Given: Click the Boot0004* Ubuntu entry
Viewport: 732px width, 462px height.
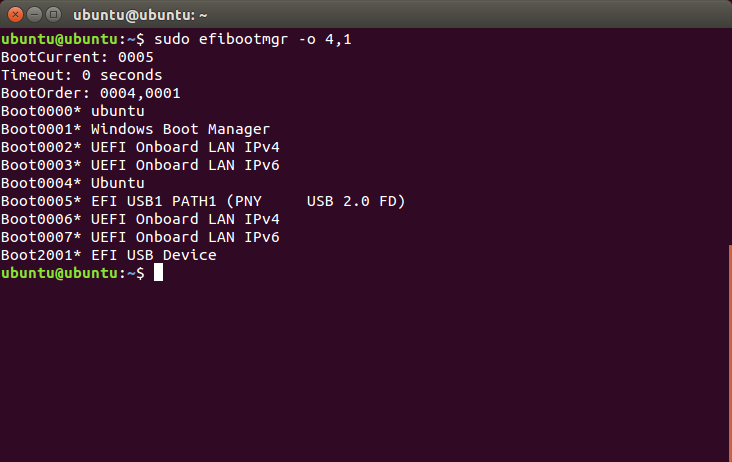Looking at the screenshot, I should tap(73, 183).
